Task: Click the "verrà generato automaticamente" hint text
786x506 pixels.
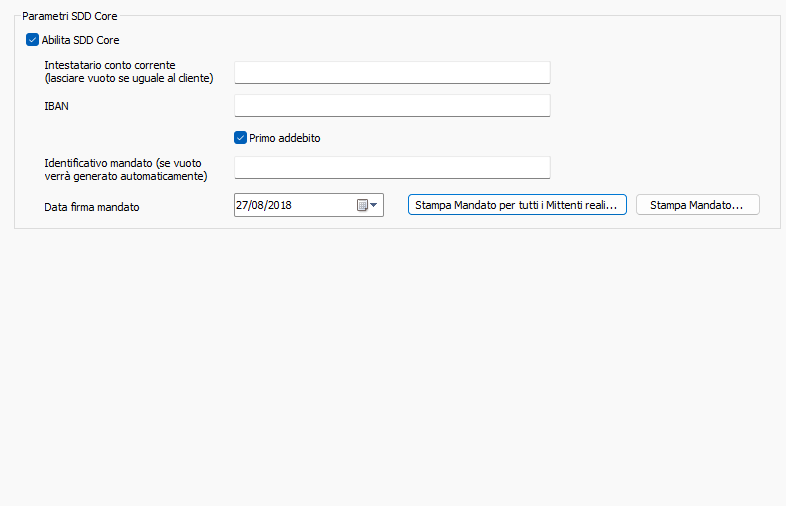Action: (x=125, y=176)
